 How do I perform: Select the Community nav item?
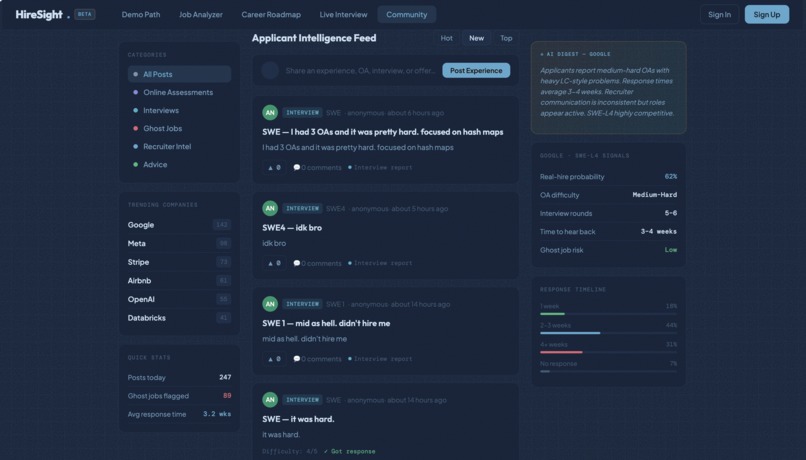coord(407,14)
